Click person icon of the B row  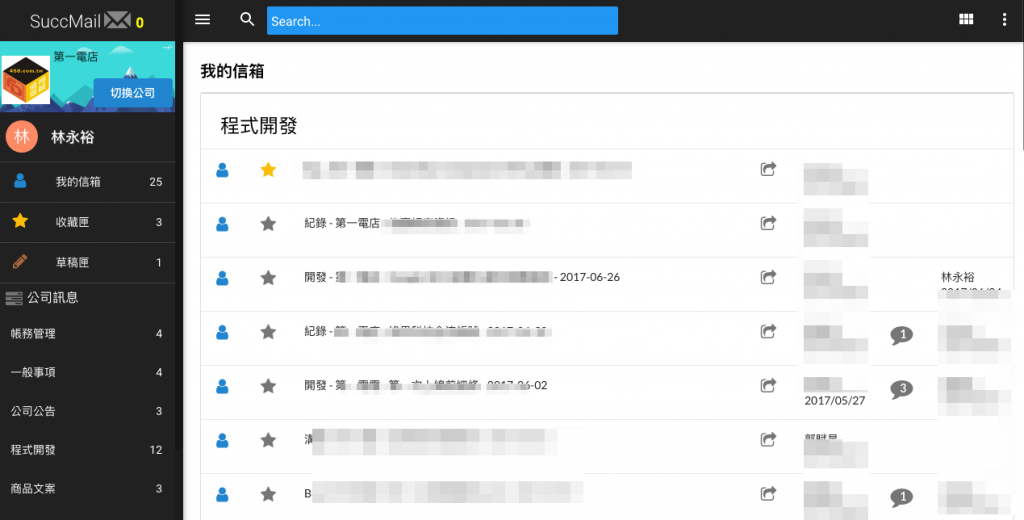222,495
